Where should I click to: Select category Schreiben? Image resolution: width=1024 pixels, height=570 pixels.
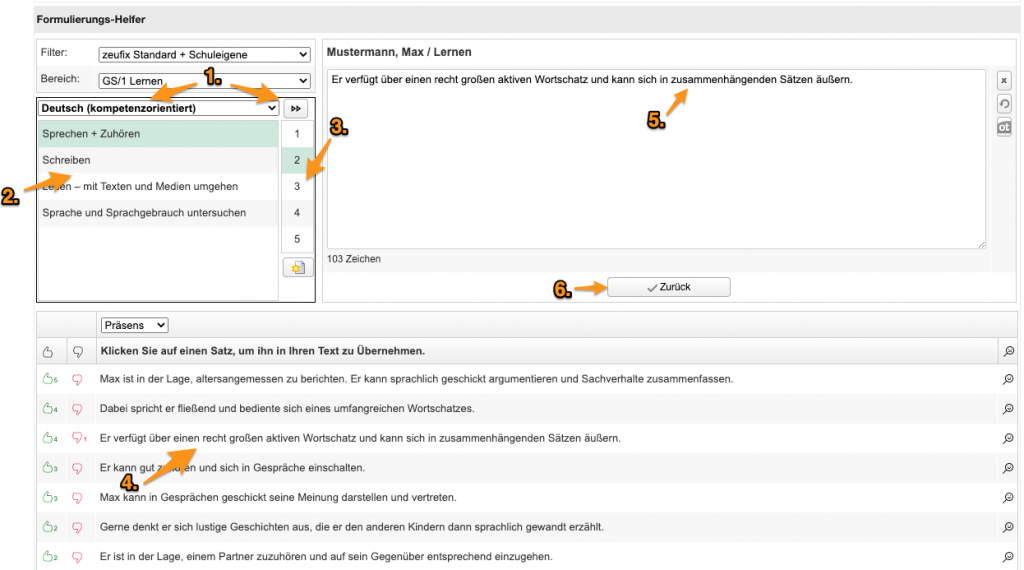click(x=158, y=160)
